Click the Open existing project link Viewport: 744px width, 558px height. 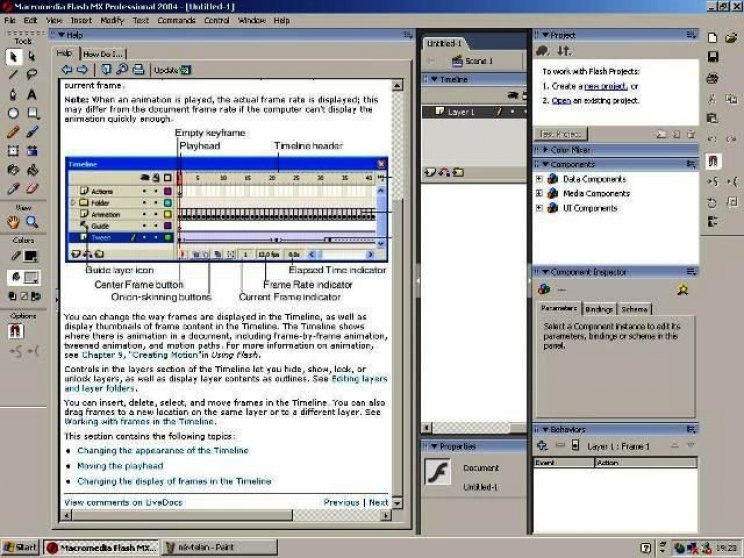pyautogui.click(x=561, y=101)
